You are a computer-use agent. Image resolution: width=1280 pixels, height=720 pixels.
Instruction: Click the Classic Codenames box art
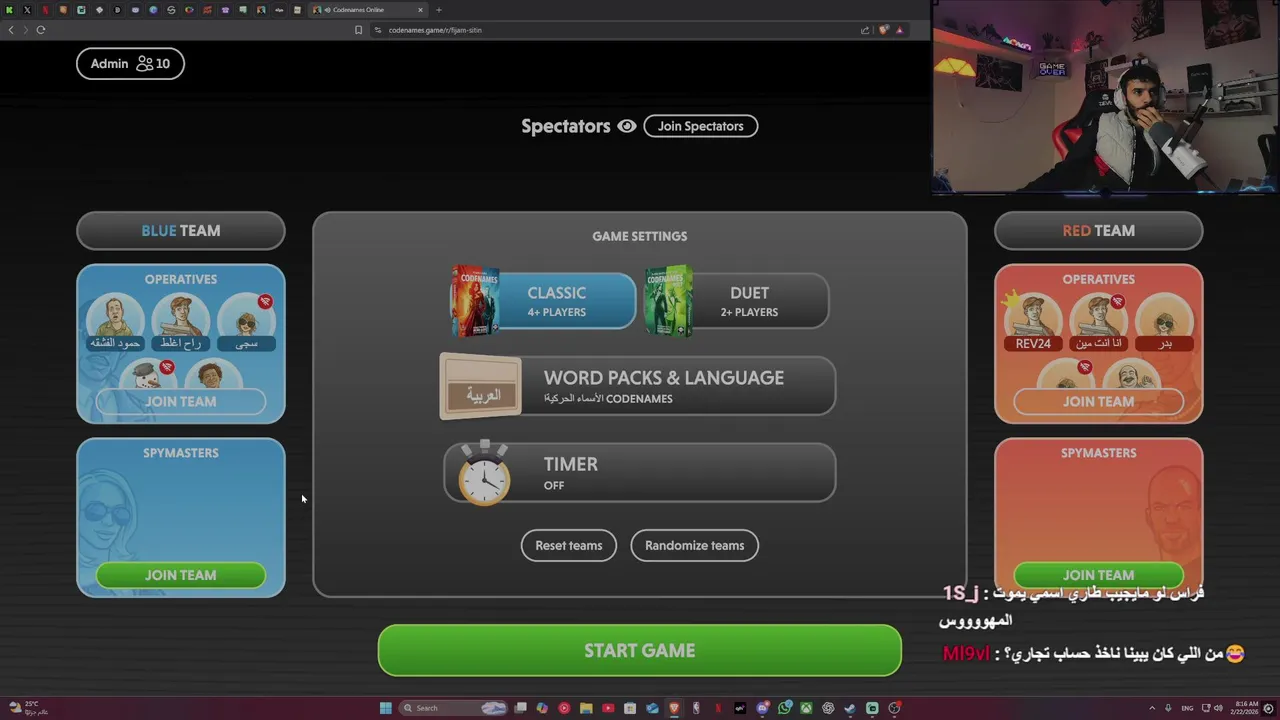[x=476, y=301]
